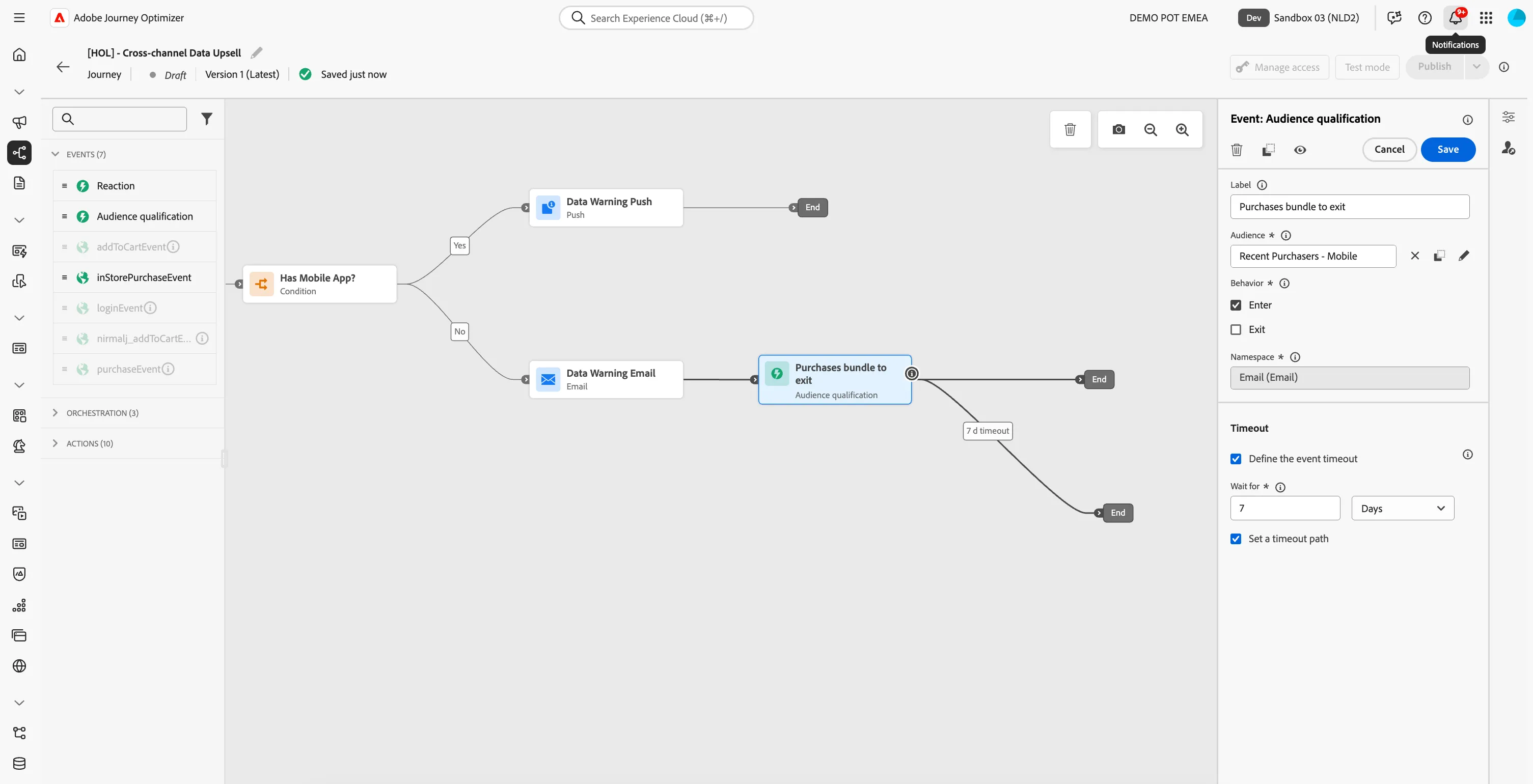Copy the event activity in panel
The height and width of the screenshot is (784, 1533).
tap(1268, 150)
